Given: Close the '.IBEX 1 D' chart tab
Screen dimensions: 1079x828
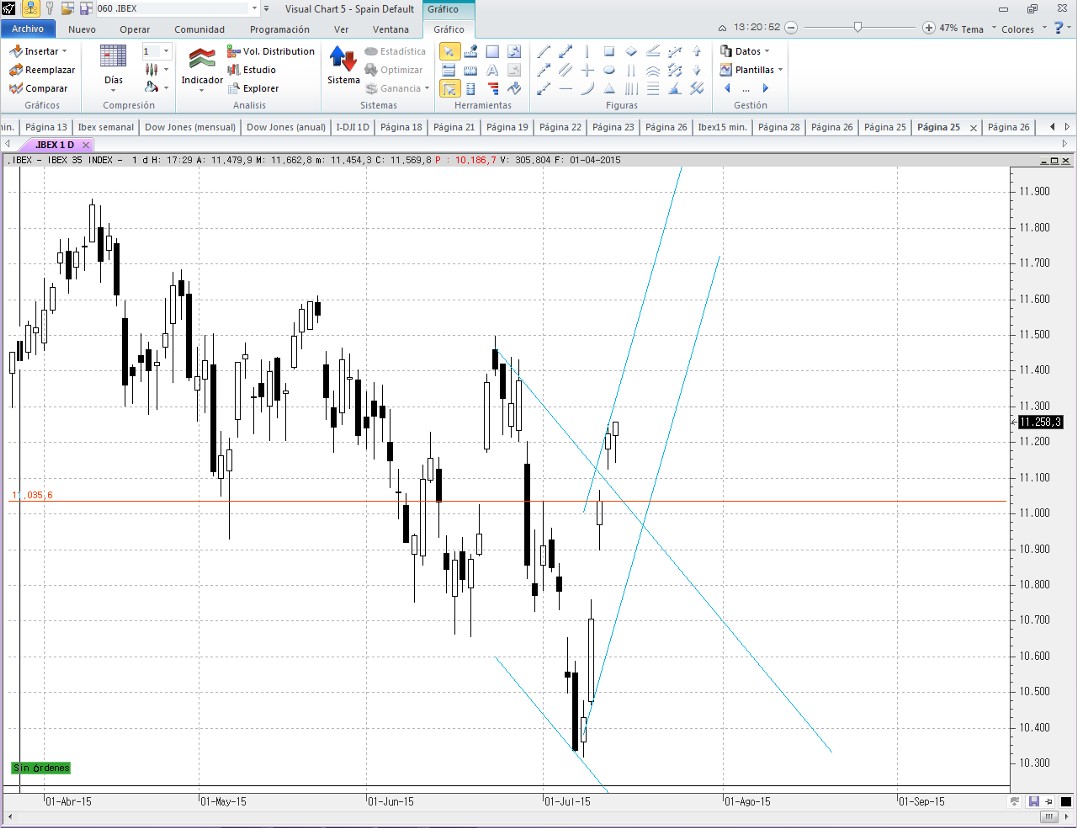Looking at the screenshot, I should pos(86,145).
